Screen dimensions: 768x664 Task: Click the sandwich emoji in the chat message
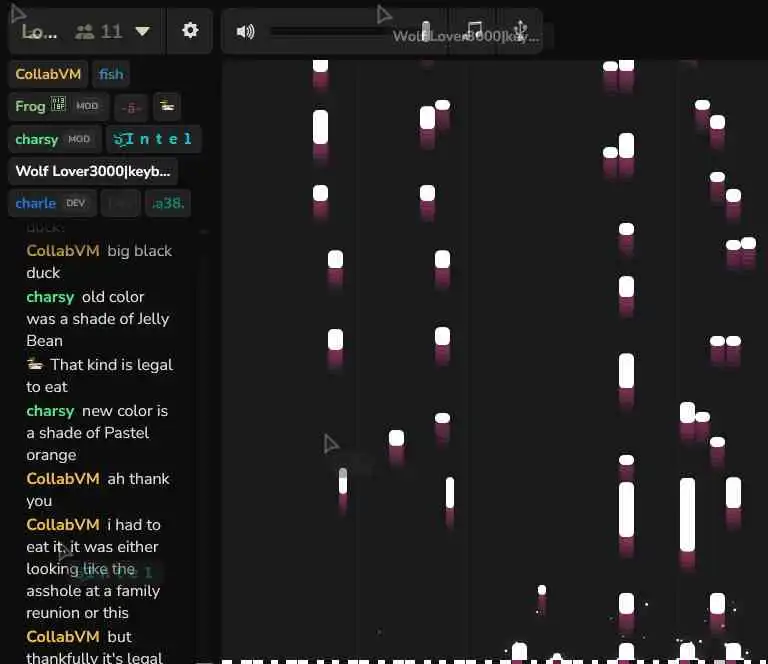(35, 364)
